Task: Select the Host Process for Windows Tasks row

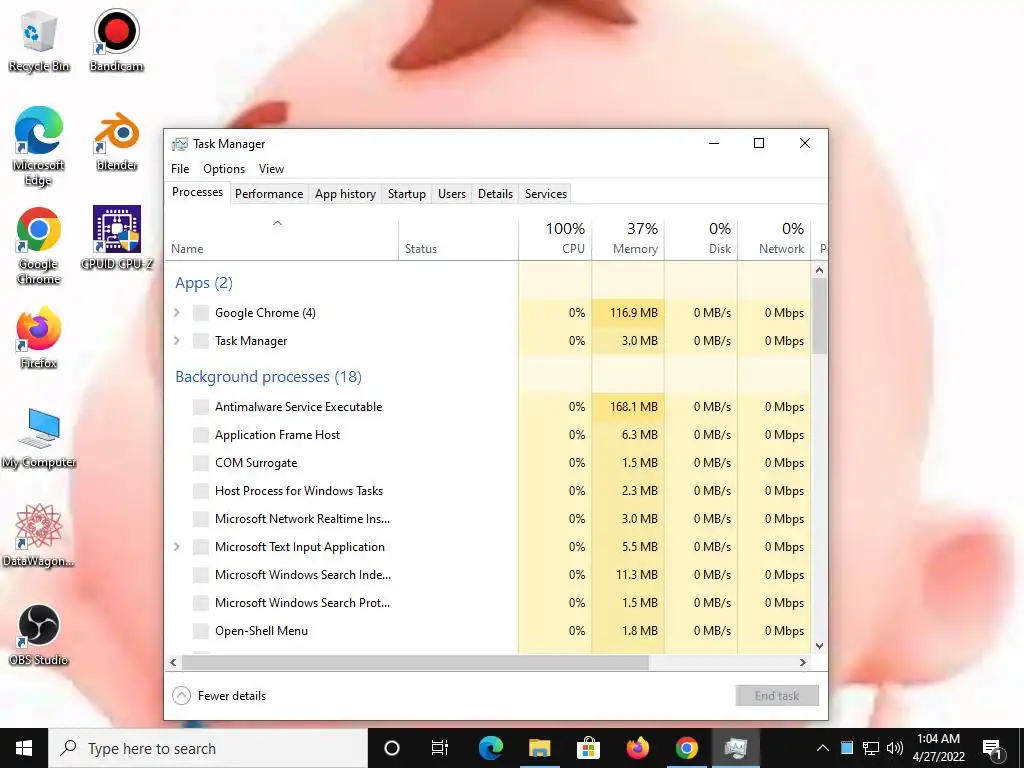Action: tap(488, 491)
